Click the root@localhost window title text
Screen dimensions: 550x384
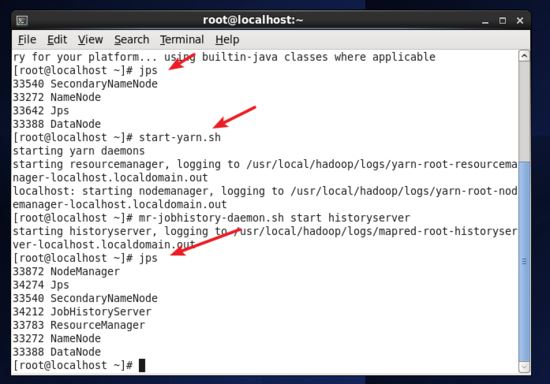253,20
